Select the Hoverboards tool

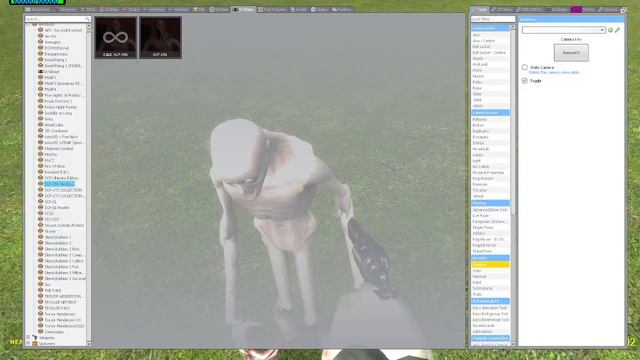click(x=490, y=326)
